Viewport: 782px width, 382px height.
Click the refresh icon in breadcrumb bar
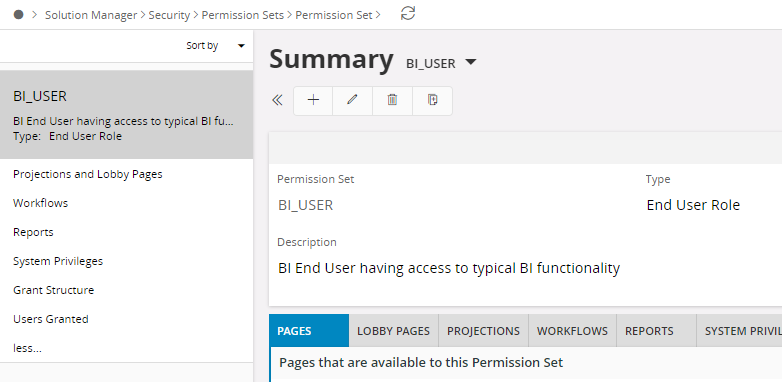point(408,13)
